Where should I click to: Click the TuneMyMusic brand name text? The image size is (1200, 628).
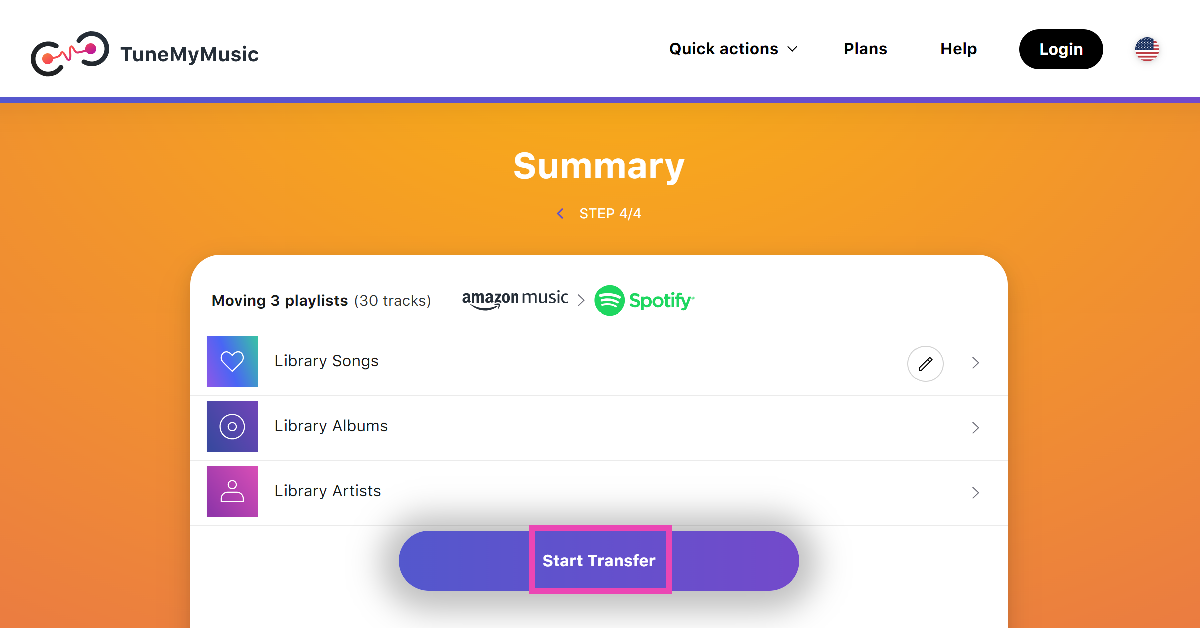coord(189,54)
